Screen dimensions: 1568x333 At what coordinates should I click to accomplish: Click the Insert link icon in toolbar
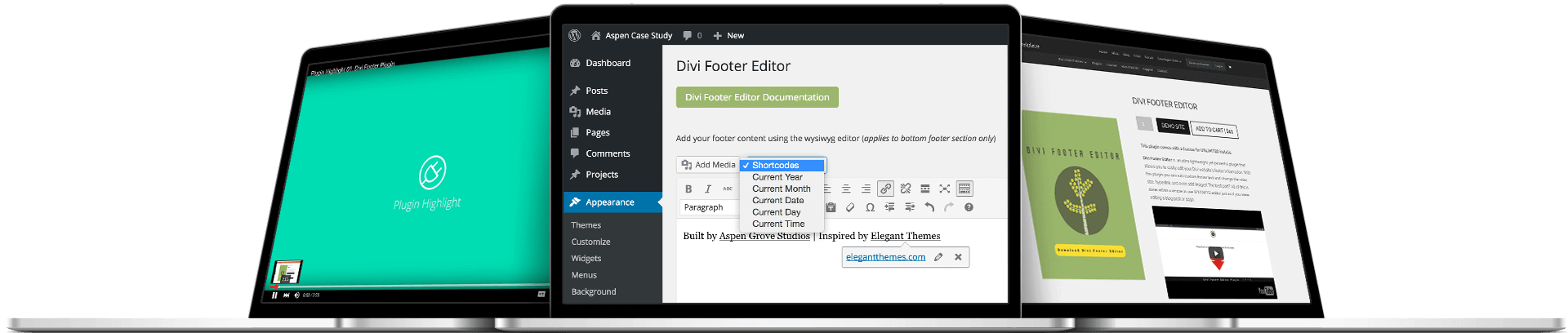point(885,189)
